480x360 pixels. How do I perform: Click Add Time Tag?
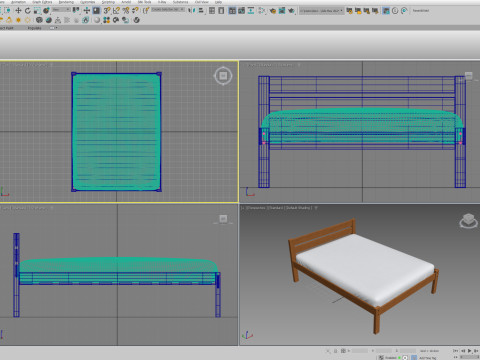tap(428, 358)
